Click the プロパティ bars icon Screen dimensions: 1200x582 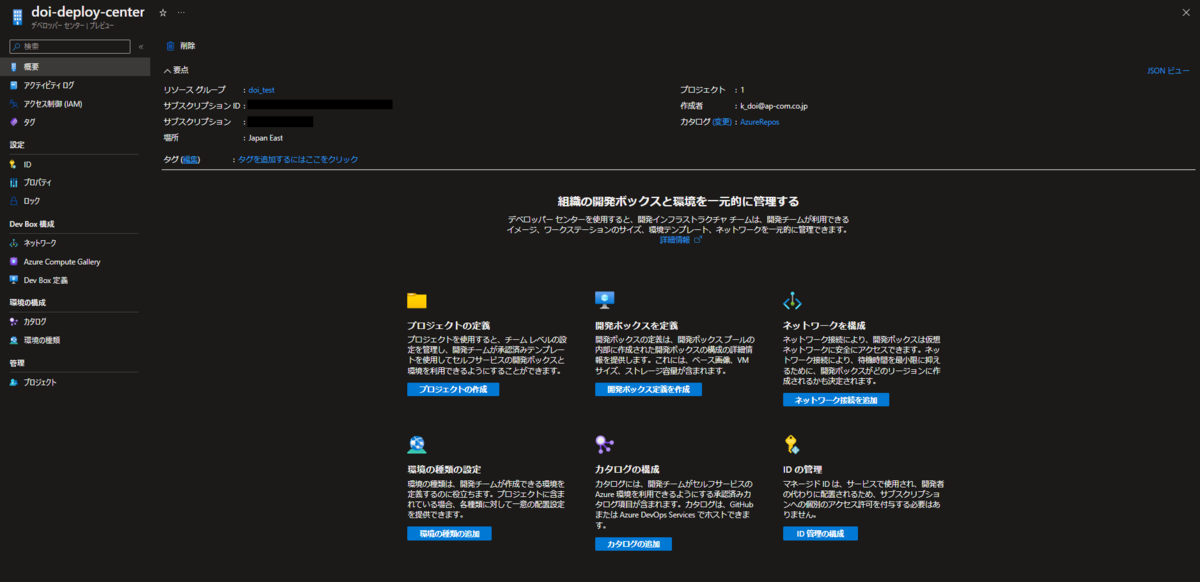tap(14, 183)
